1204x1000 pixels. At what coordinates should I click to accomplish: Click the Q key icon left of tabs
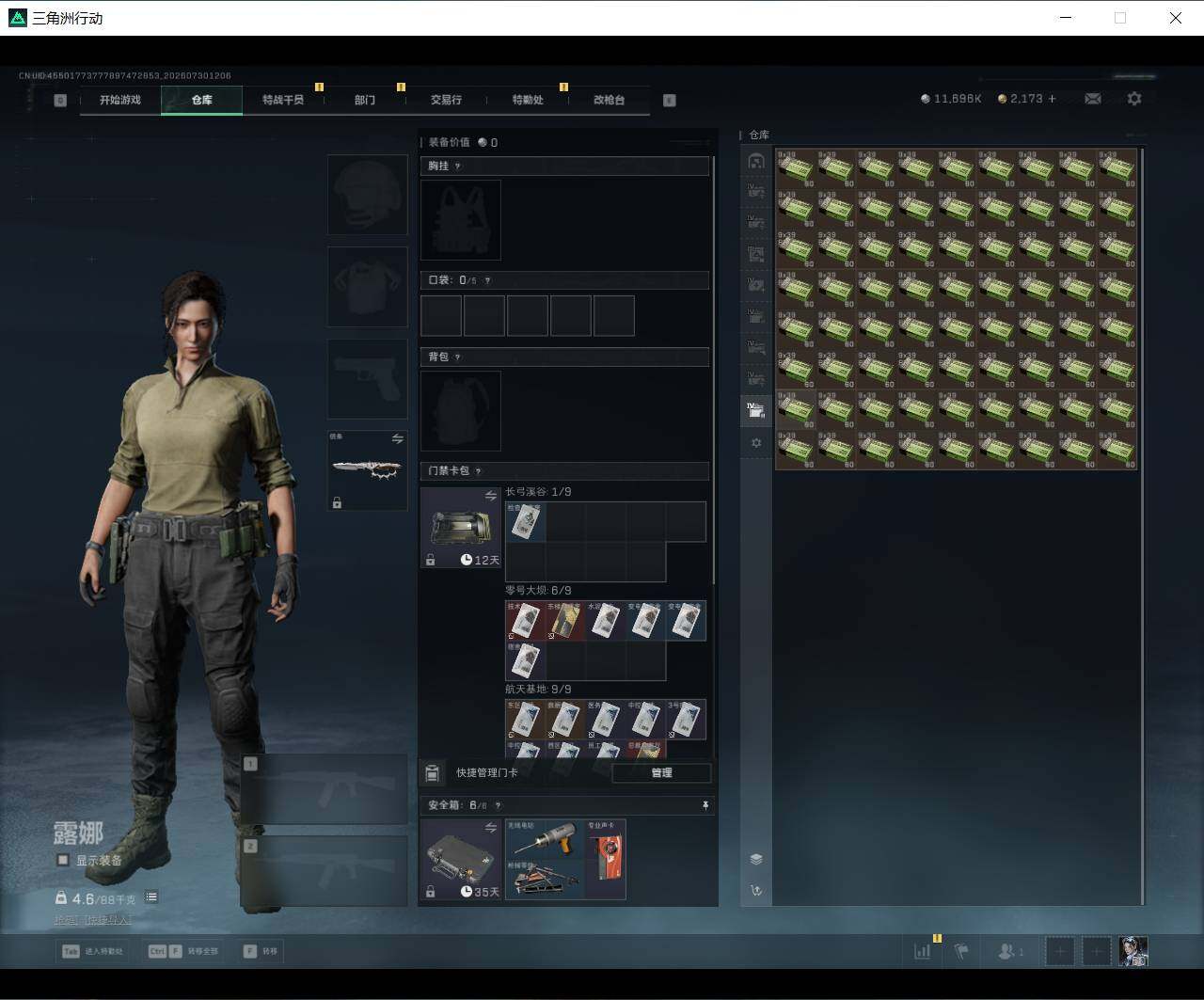(60, 101)
